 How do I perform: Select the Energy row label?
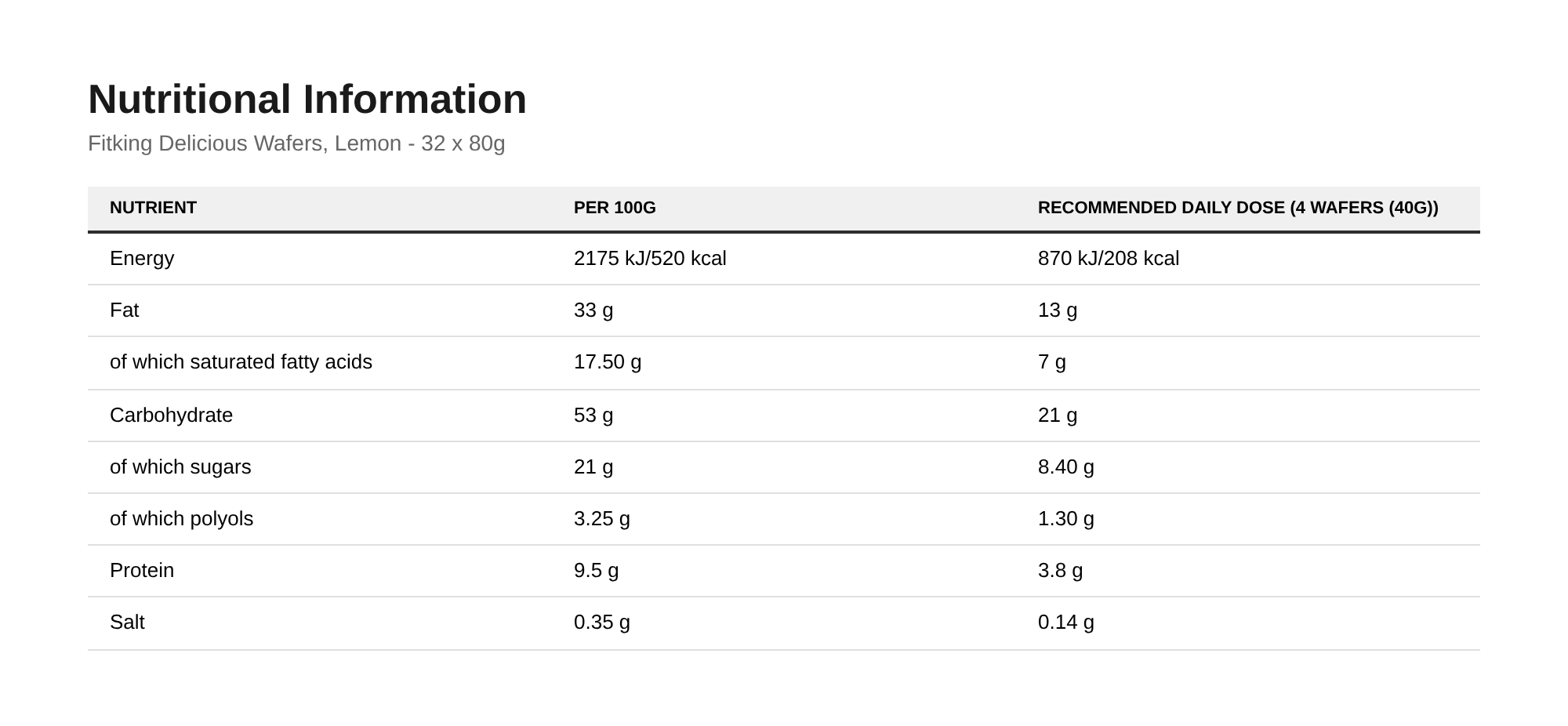point(142,259)
